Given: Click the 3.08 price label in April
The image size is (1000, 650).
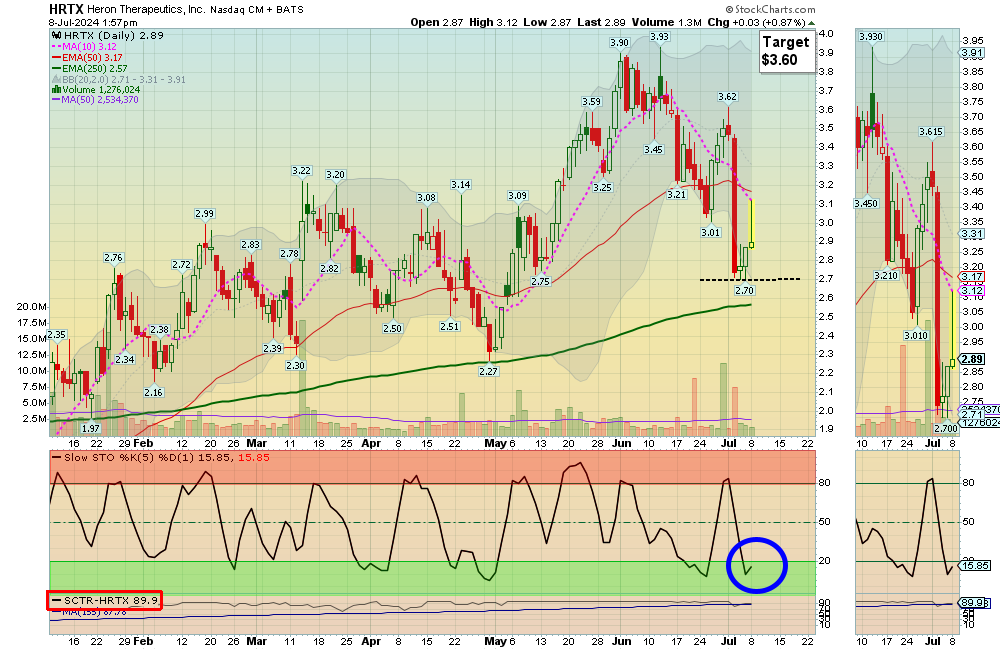Looking at the screenshot, I should [427, 197].
